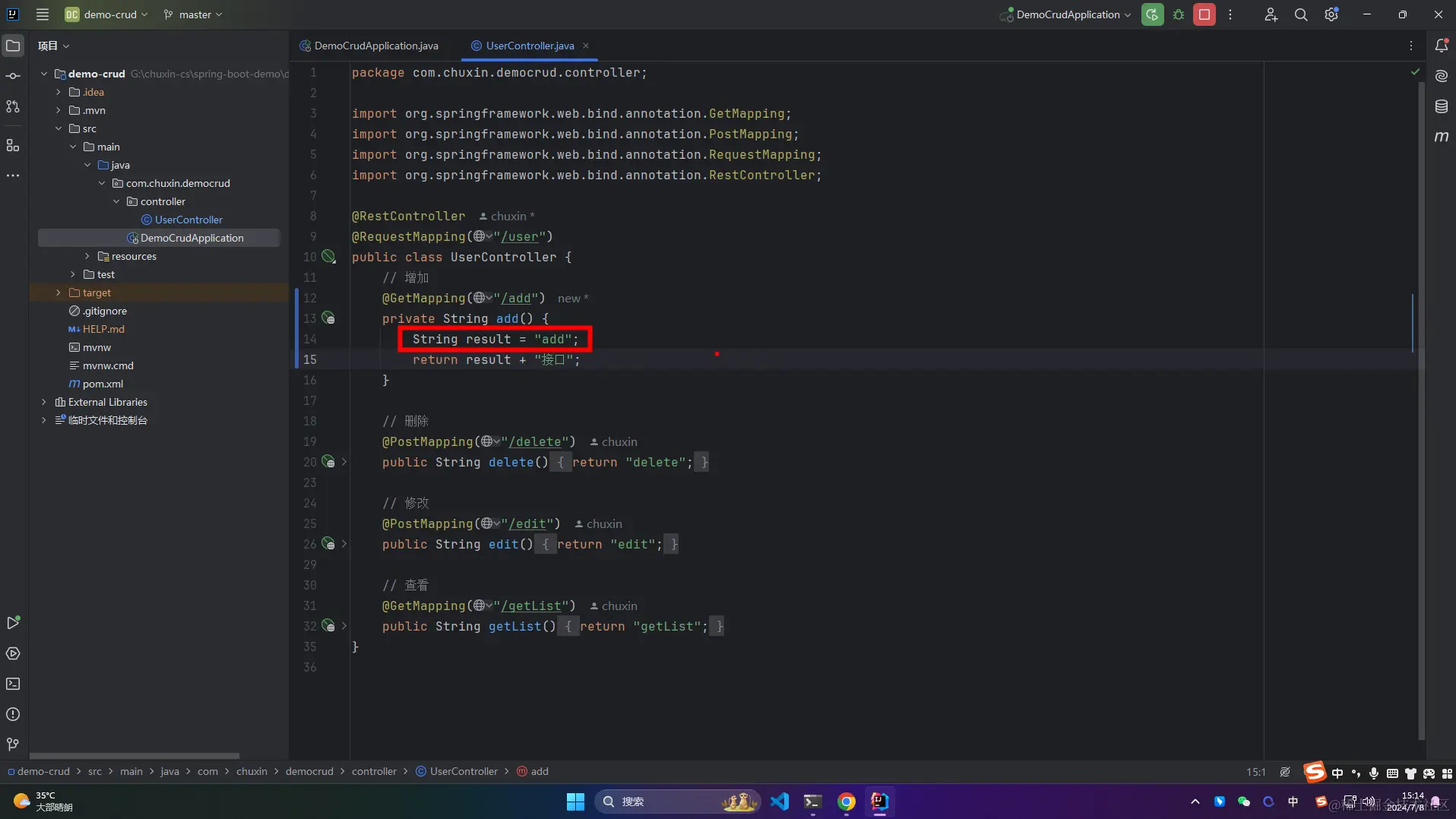Click the endpoint gutter icon on line 20
The image size is (1456, 819).
tap(328, 462)
